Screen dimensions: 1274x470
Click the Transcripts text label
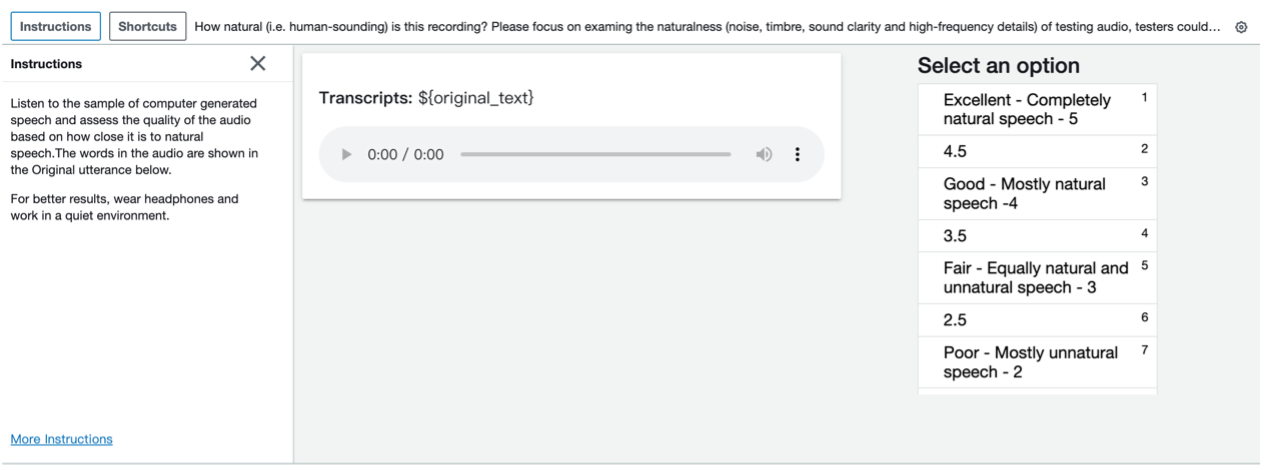[x=365, y=98]
